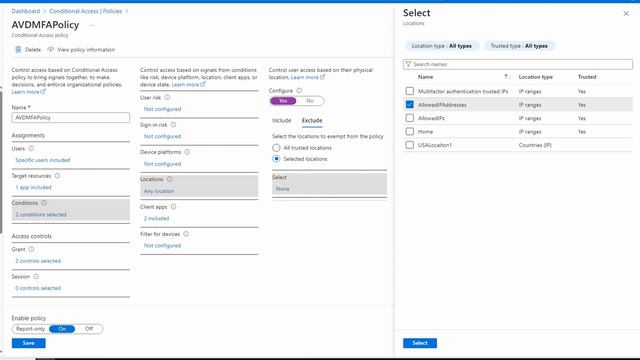Image resolution: width=640 pixels, height=360 pixels.
Task: Select the All trusted locations radio button
Action: pos(276,147)
